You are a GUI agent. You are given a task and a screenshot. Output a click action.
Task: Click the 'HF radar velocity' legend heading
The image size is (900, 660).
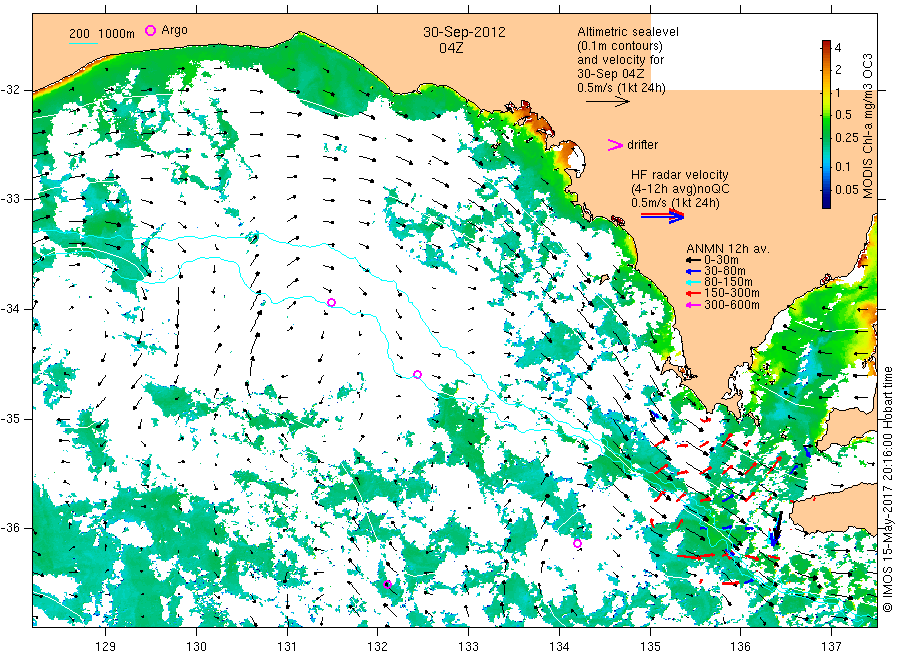click(680, 175)
